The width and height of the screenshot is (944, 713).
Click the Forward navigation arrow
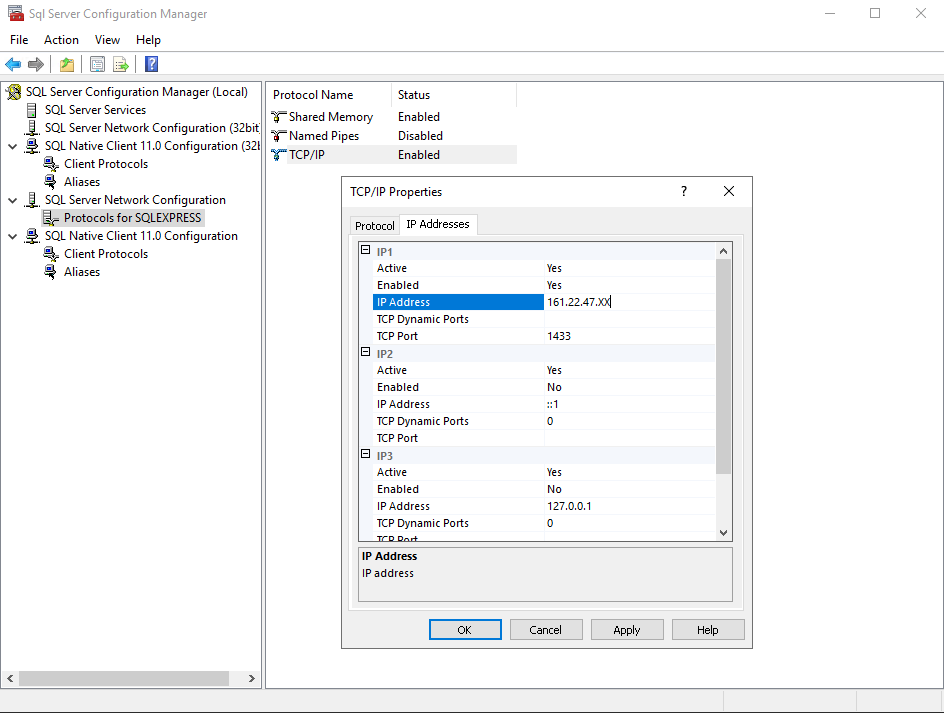click(x=35, y=63)
